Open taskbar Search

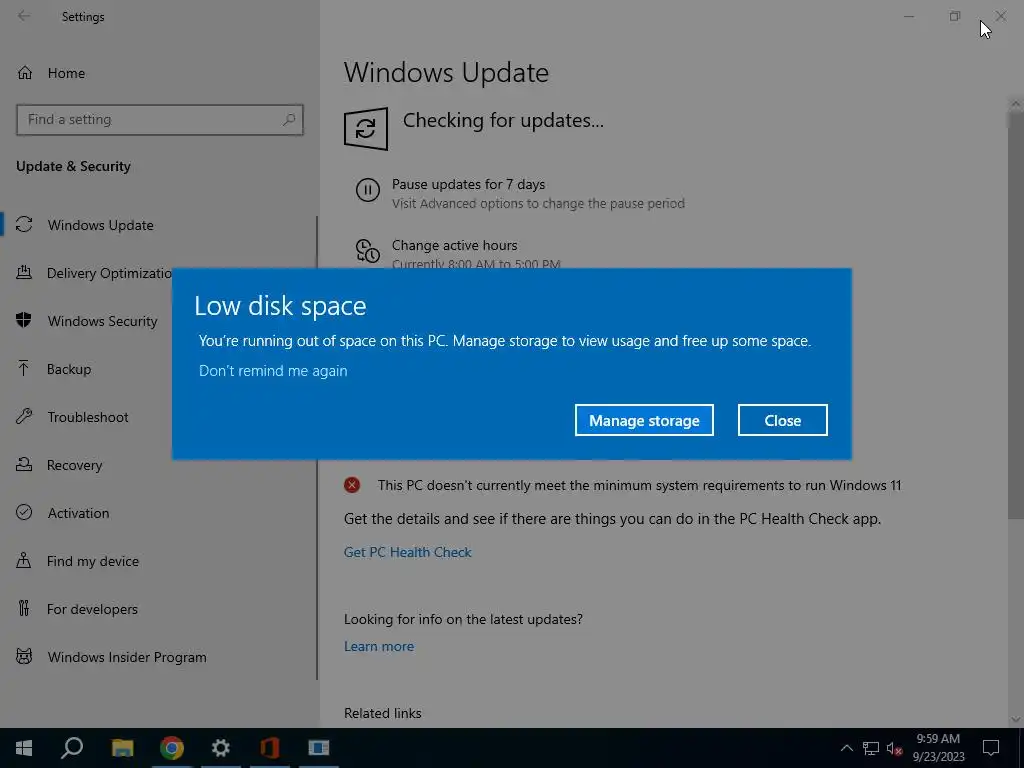(x=72, y=748)
